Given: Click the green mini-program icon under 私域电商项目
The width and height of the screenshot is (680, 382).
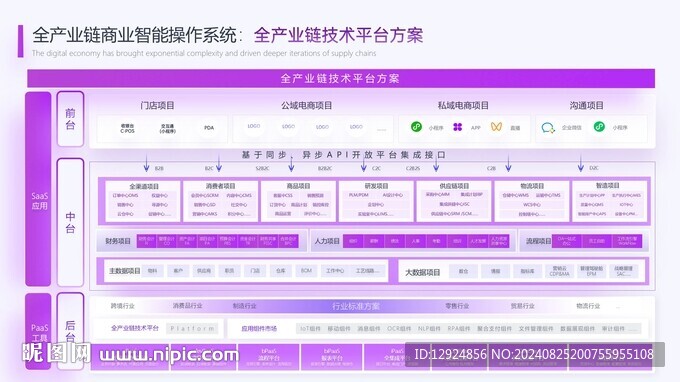Looking at the screenshot, I should [x=416, y=127].
